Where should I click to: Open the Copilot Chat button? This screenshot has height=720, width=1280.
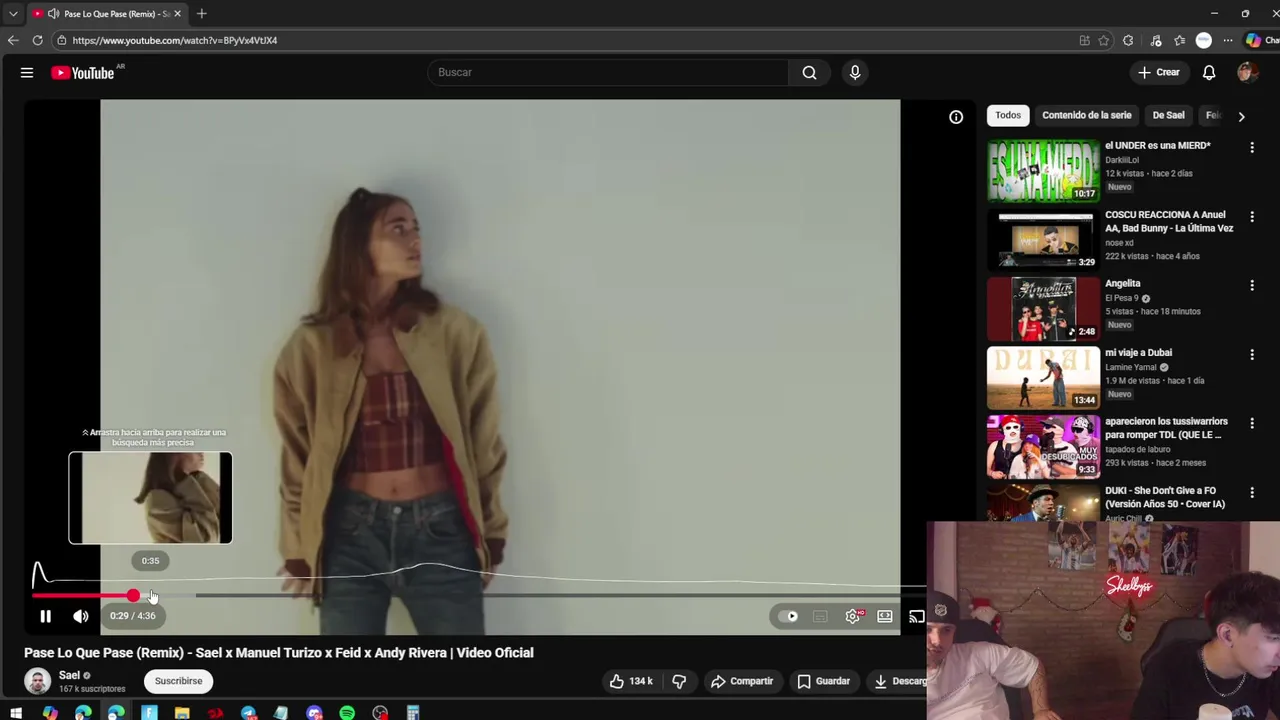(x=1260, y=40)
